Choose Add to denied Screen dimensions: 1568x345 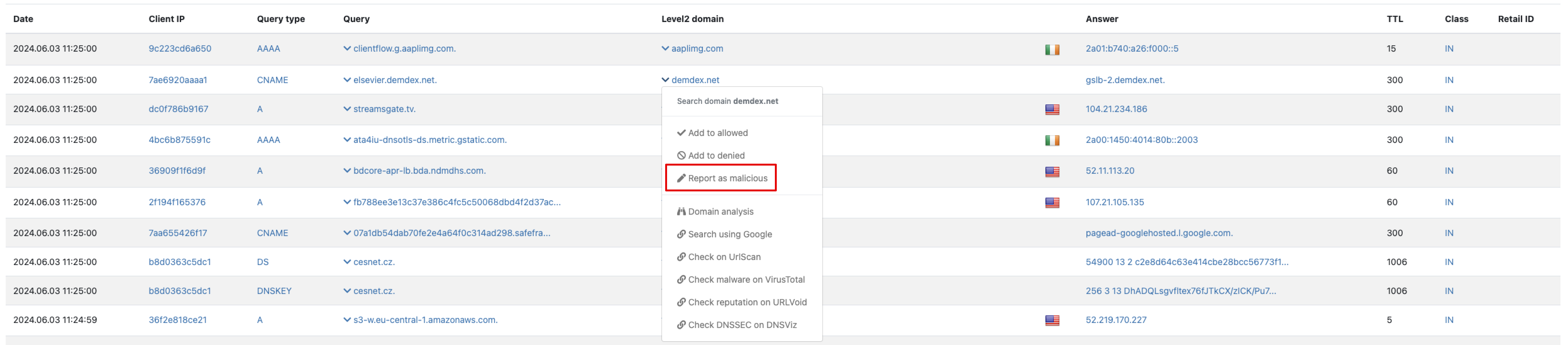[710, 156]
